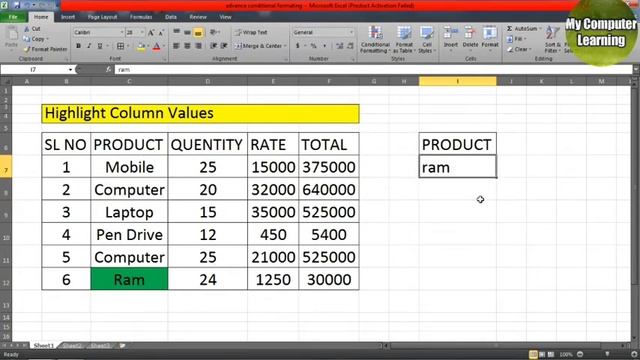
Task: Switch to the Page Layout tab
Action: (x=102, y=17)
